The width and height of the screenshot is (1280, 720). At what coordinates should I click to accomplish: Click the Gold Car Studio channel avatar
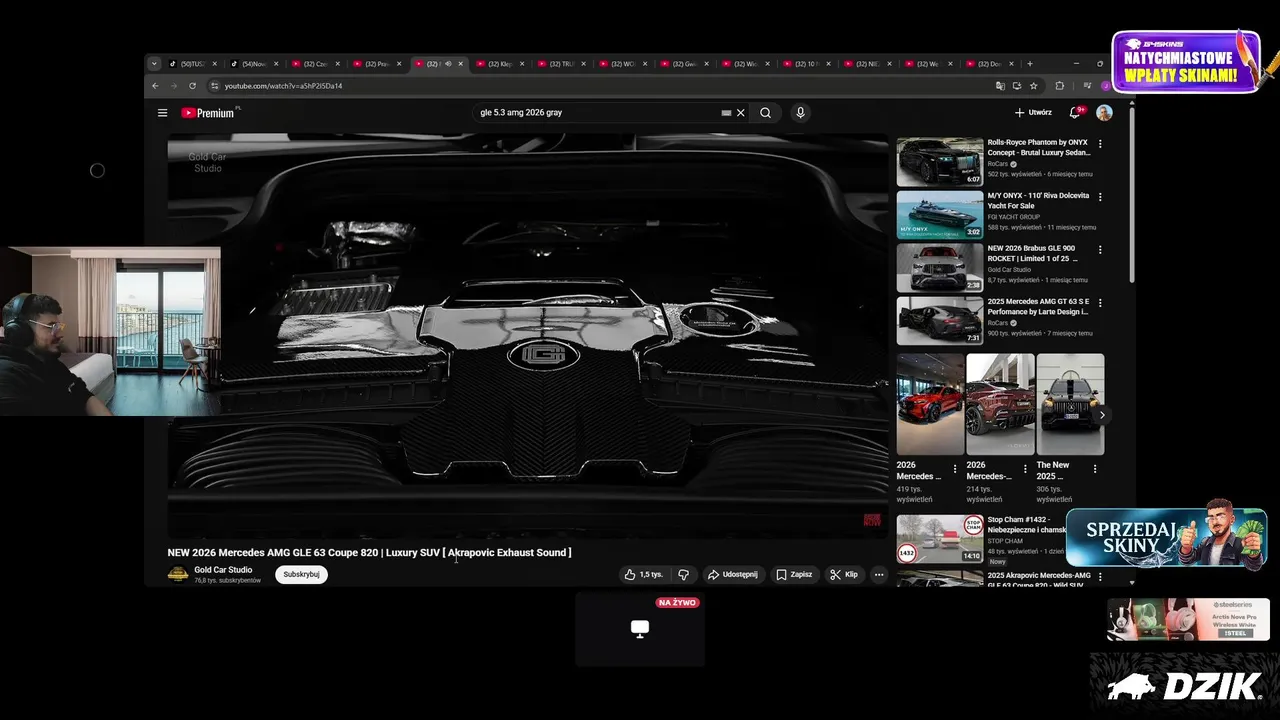pos(178,574)
